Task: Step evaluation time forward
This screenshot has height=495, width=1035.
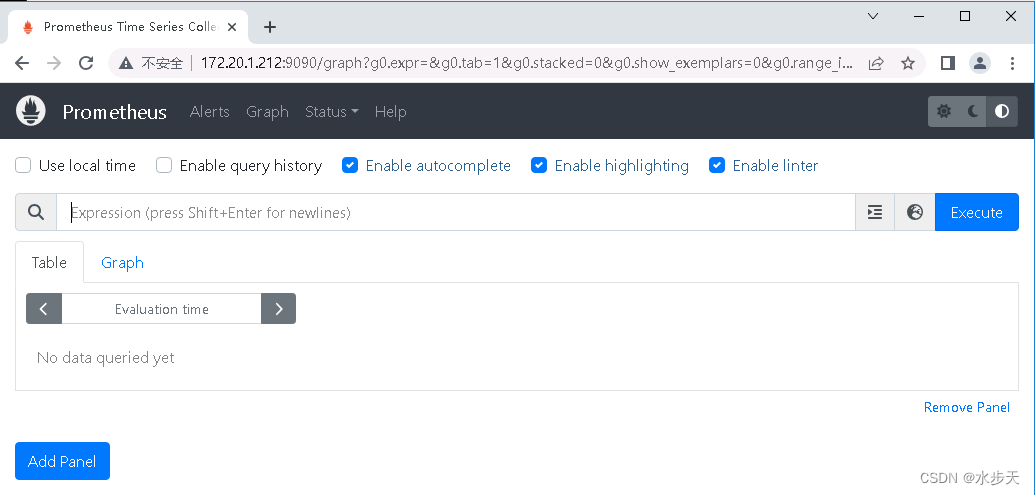Action: [279, 309]
